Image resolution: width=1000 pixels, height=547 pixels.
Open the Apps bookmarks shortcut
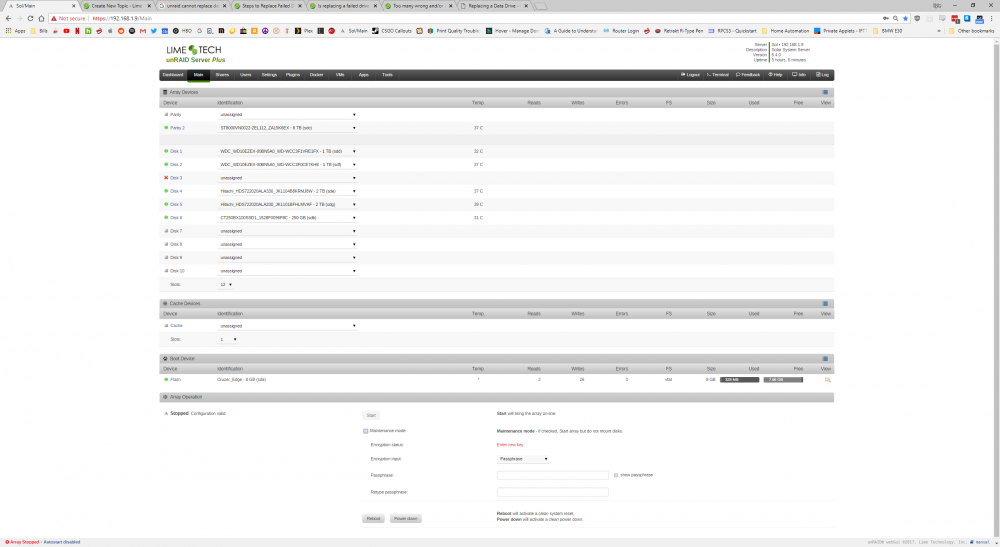(x=15, y=31)
